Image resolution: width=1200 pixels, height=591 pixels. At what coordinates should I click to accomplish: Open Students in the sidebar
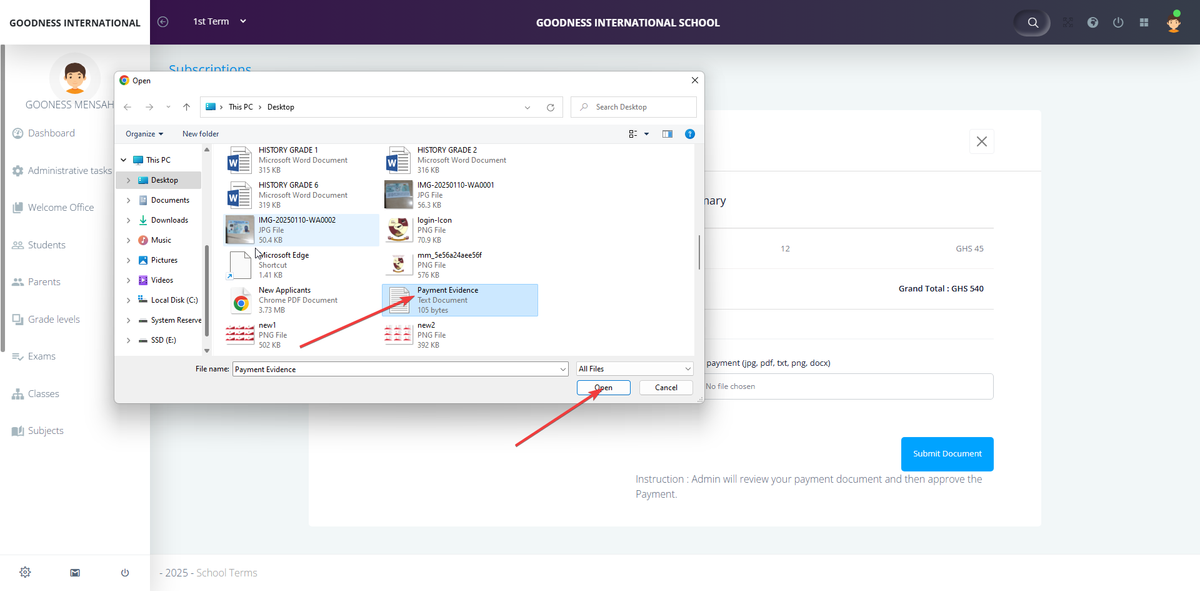pyautogui.click(x=46, y=245)
